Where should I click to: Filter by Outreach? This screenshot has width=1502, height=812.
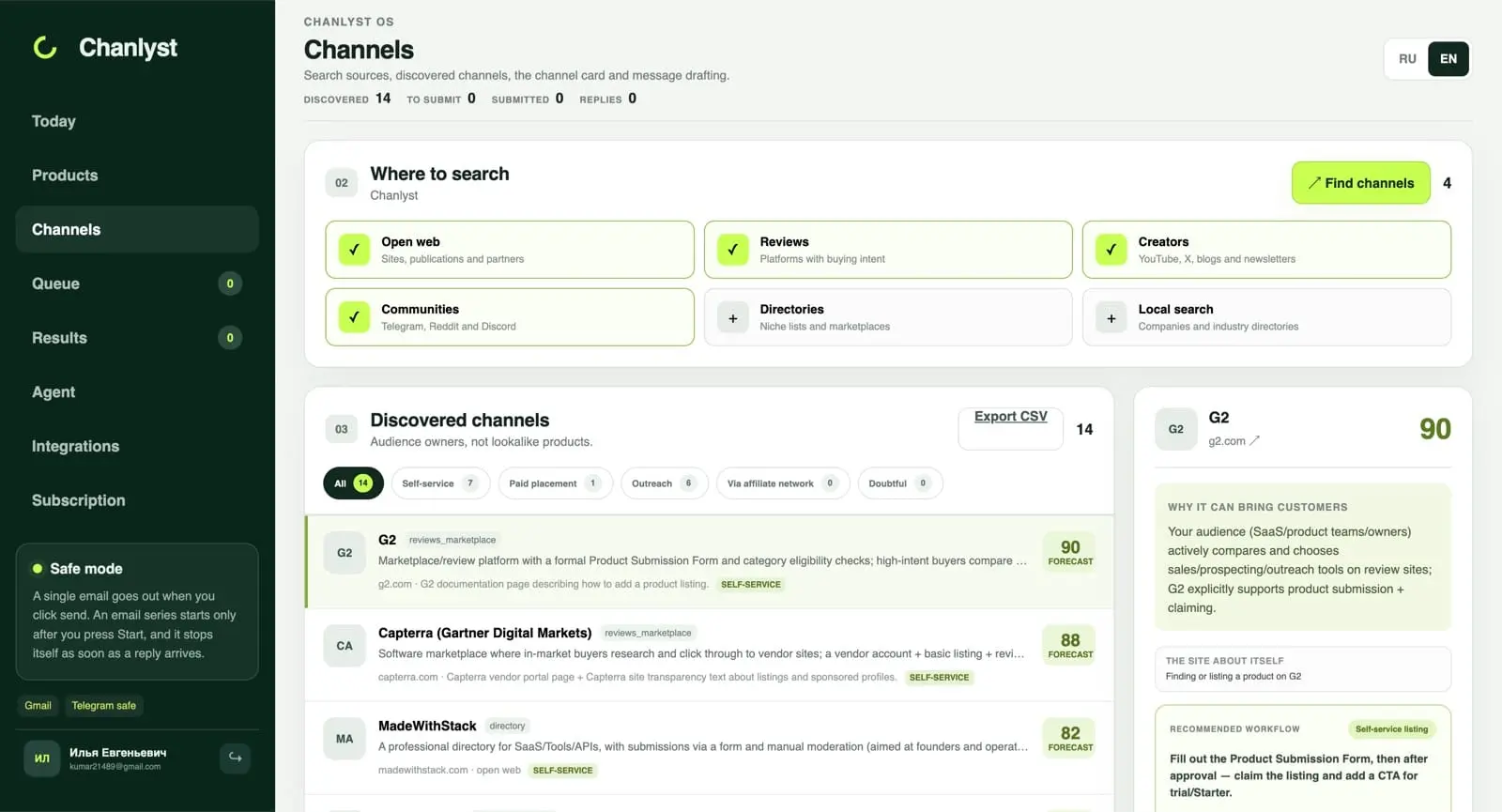click(x=664, y=483)
